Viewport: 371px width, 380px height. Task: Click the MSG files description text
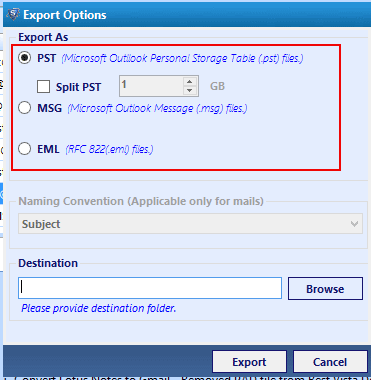(x=157, y=108)
